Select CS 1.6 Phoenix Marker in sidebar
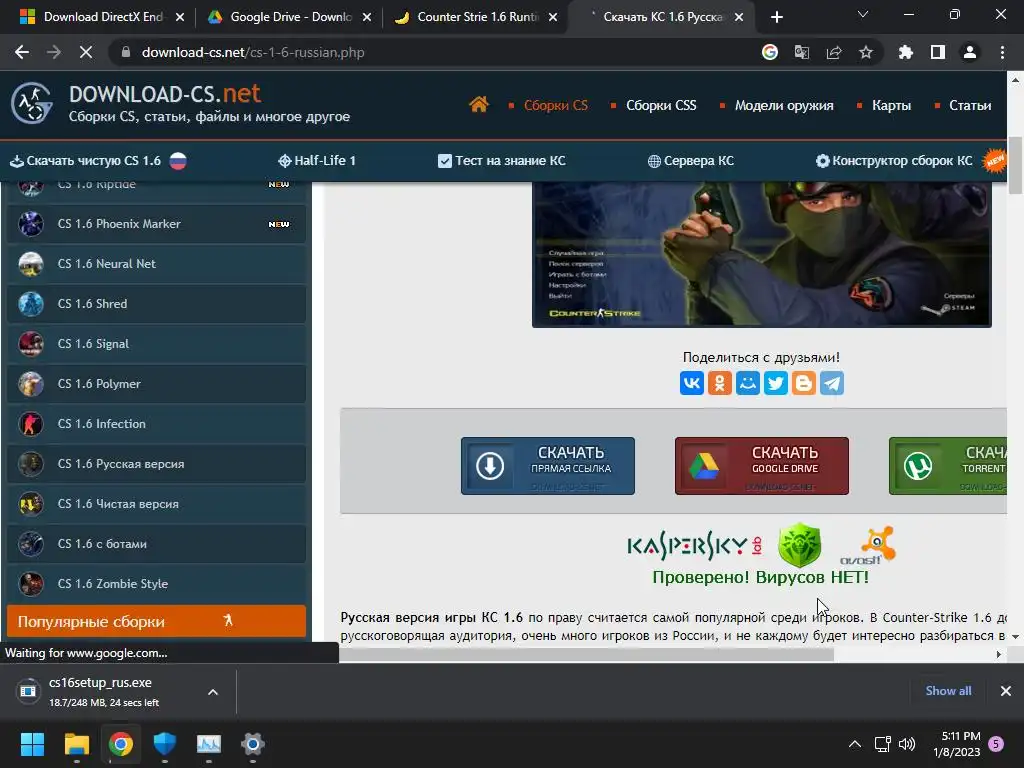The height and width of the screenshot is (768, 1024). pos(156,224)
